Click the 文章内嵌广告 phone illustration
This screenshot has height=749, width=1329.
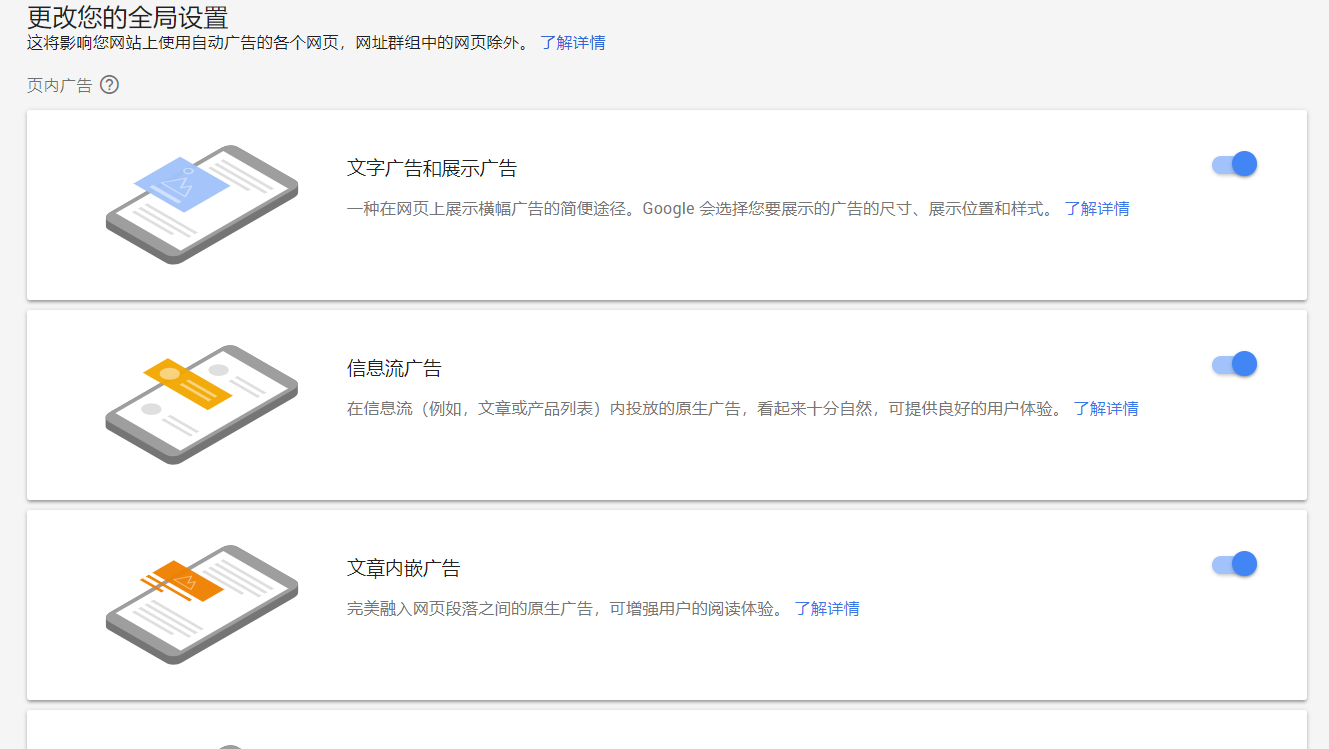click(201, 604)
